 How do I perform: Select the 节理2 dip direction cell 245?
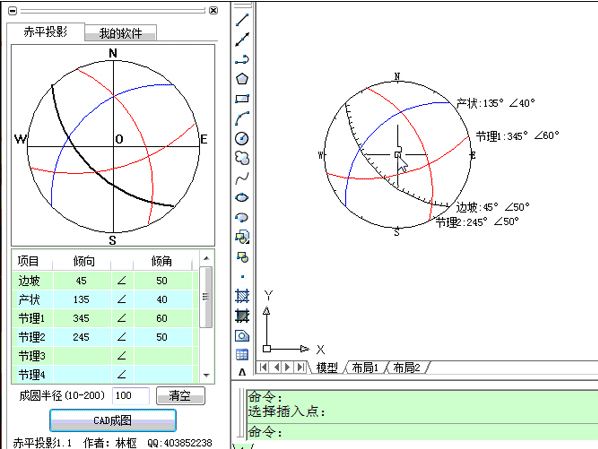[82, 337]
